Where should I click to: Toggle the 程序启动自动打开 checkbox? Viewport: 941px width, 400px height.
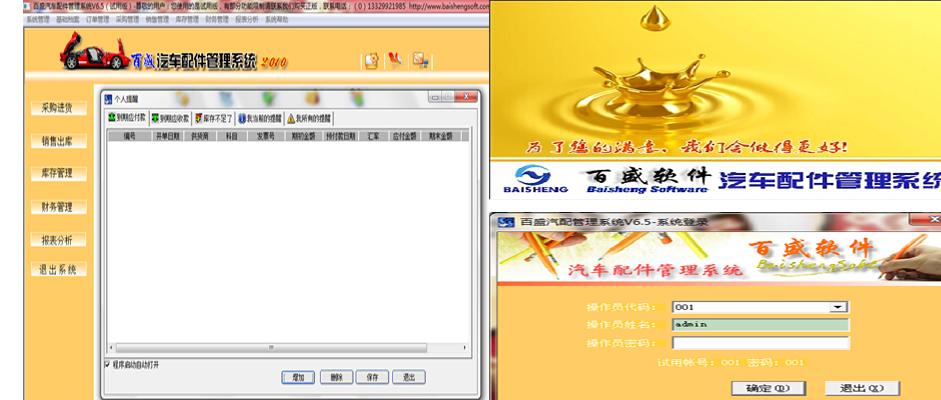tap(108, 364)
